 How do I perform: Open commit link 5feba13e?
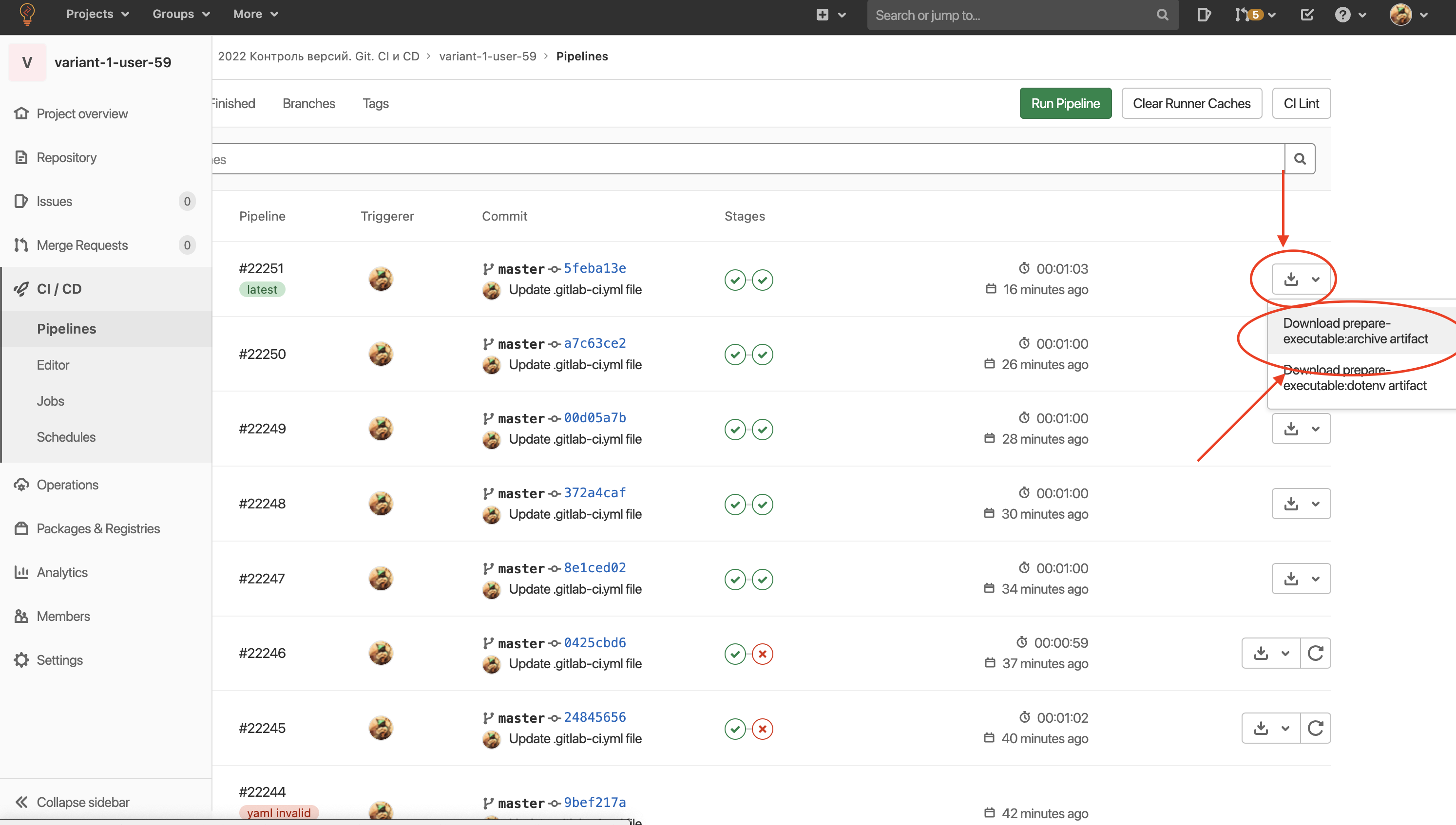(594, 268)
